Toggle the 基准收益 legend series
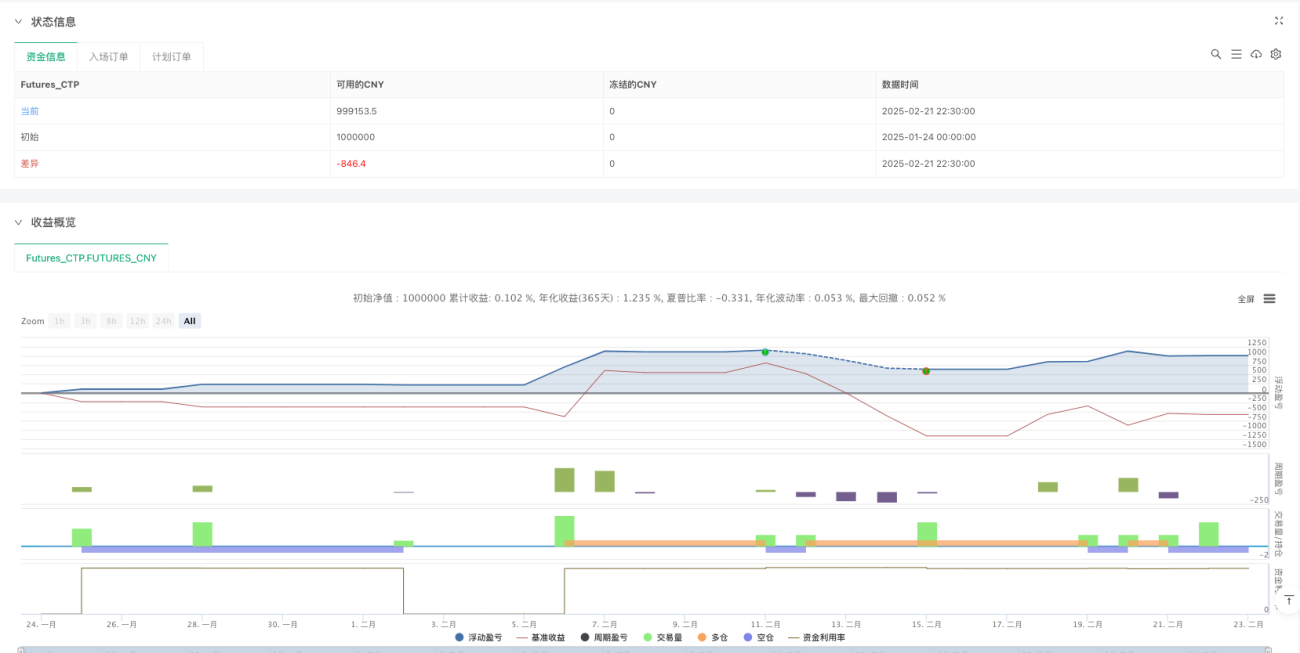 tap(540, 637)
